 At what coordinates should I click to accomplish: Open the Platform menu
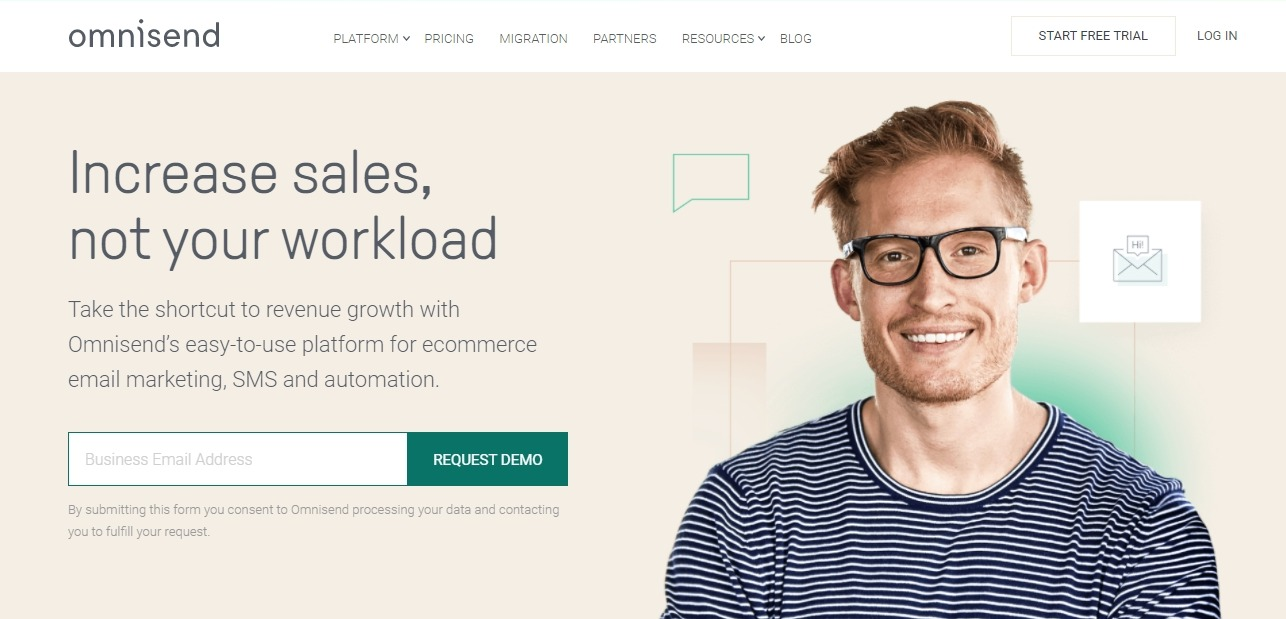pyautogui.click(x=366, y=39)
